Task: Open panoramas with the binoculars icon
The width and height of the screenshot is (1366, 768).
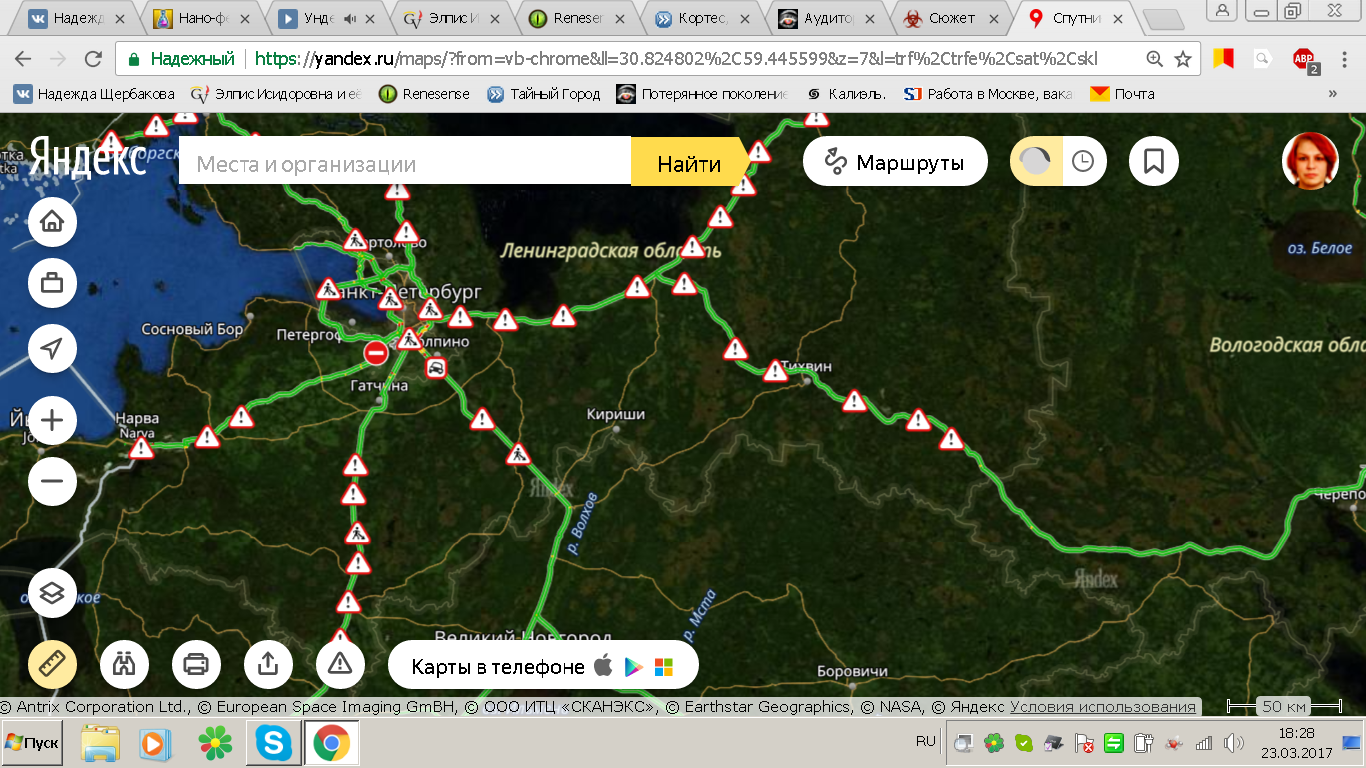Action: pyautogui.click(x=124, y=663)
